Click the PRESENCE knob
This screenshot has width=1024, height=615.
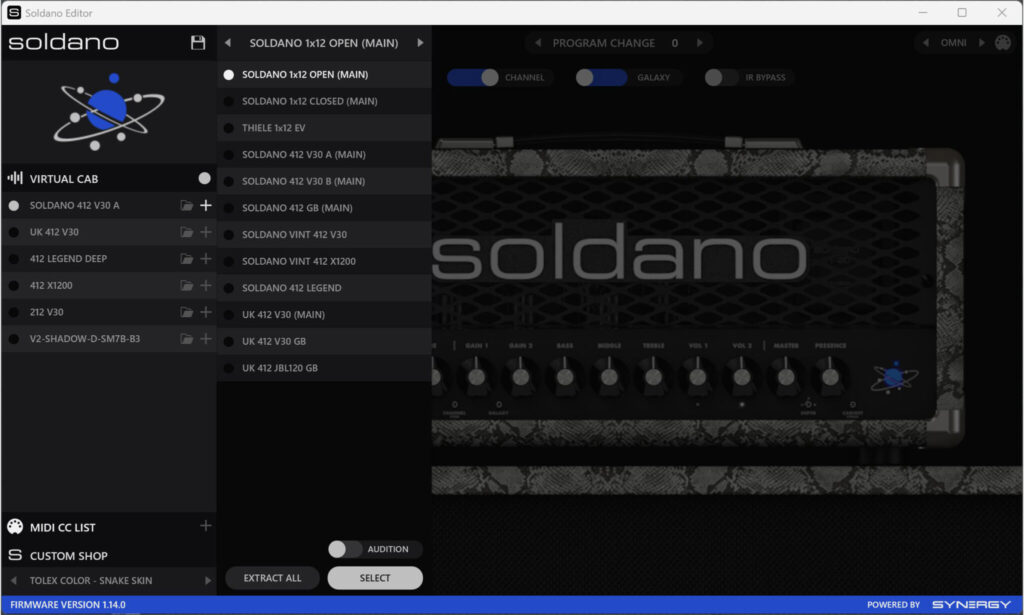[830, 376]
